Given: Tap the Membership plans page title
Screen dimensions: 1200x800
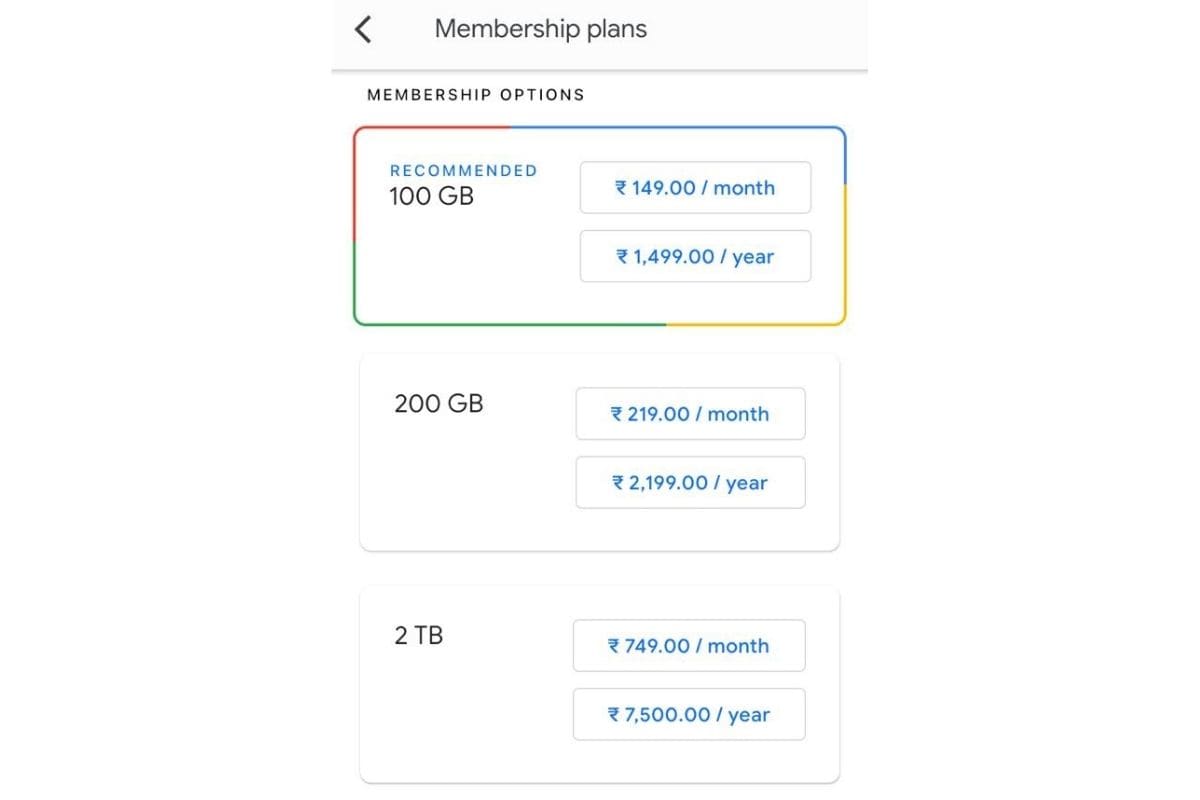Looking at the screenshot, I should tap(540, 29).
